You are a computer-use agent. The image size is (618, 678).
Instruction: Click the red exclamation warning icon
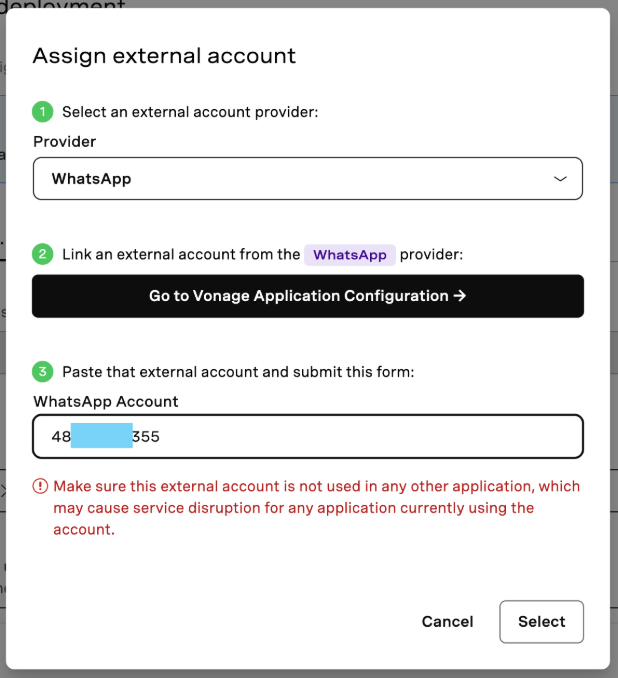pos(40,486)
